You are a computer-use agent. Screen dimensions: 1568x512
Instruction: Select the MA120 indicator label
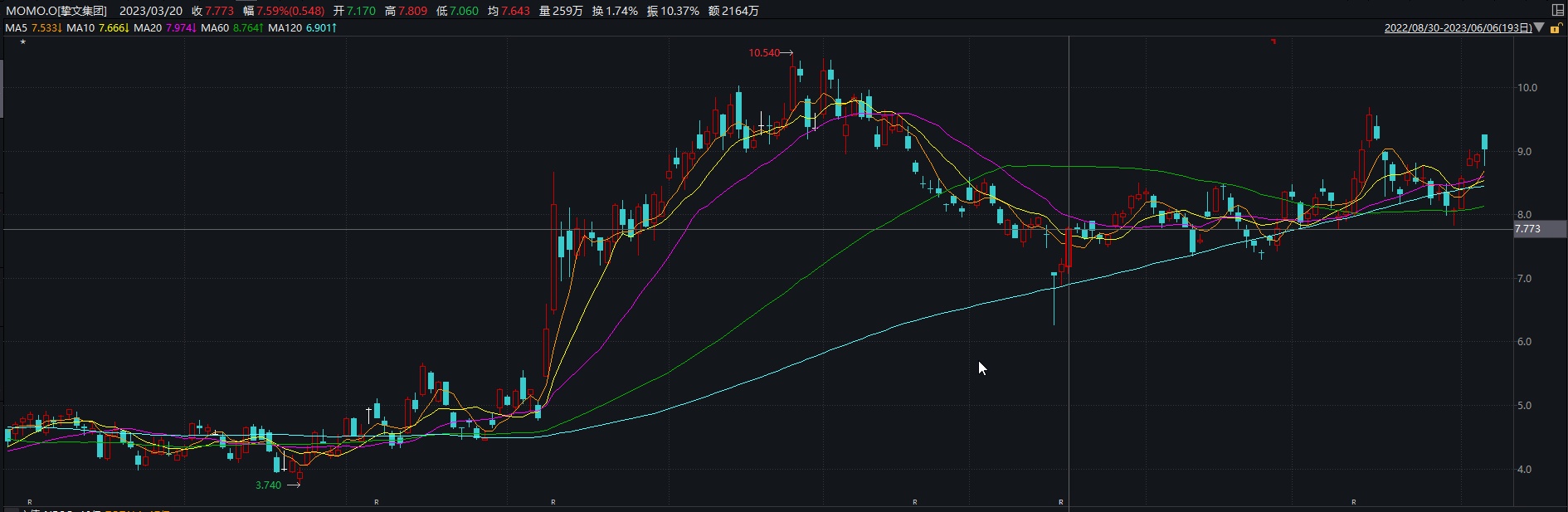[285, 27]
